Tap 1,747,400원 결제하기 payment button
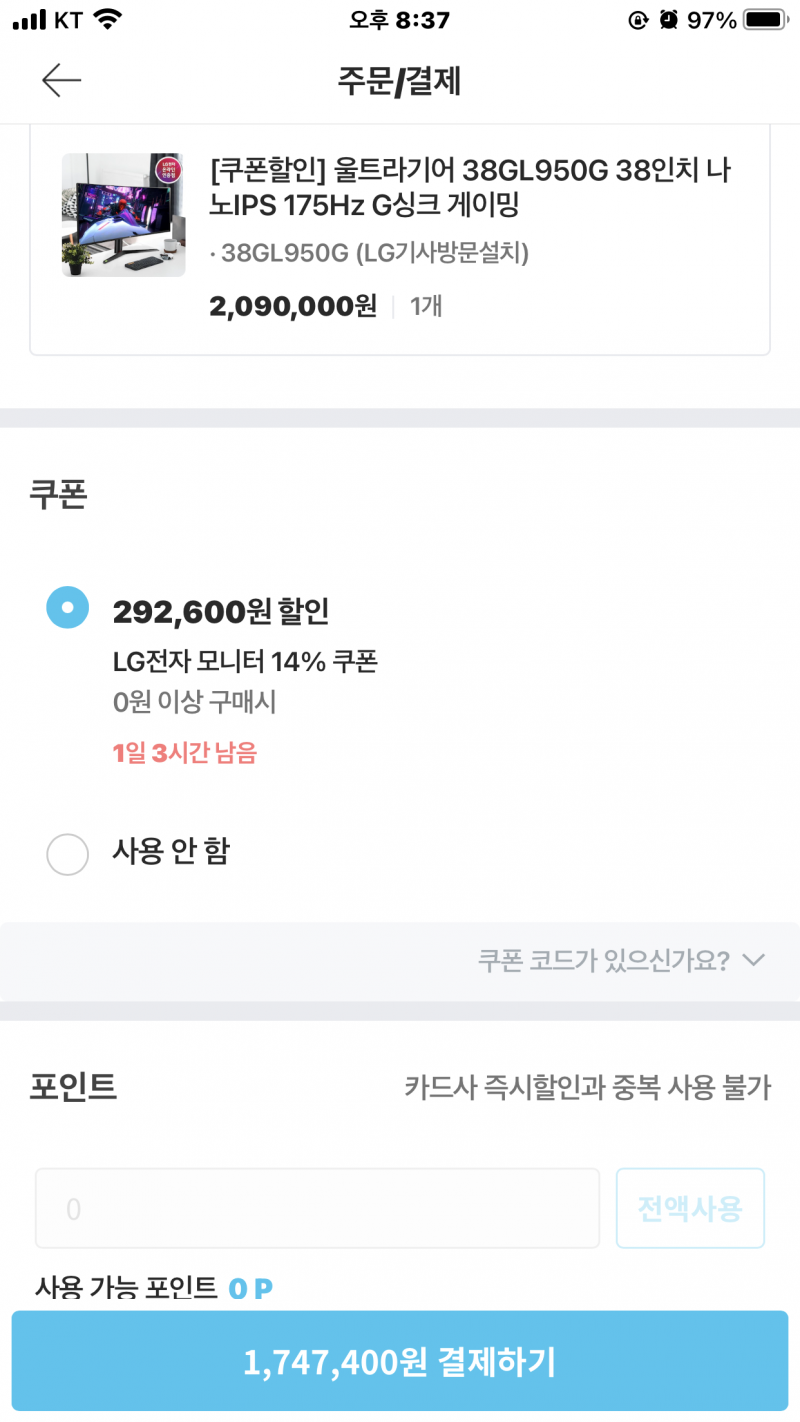This screenshot has height=1422, width=800. [400, 1361]
